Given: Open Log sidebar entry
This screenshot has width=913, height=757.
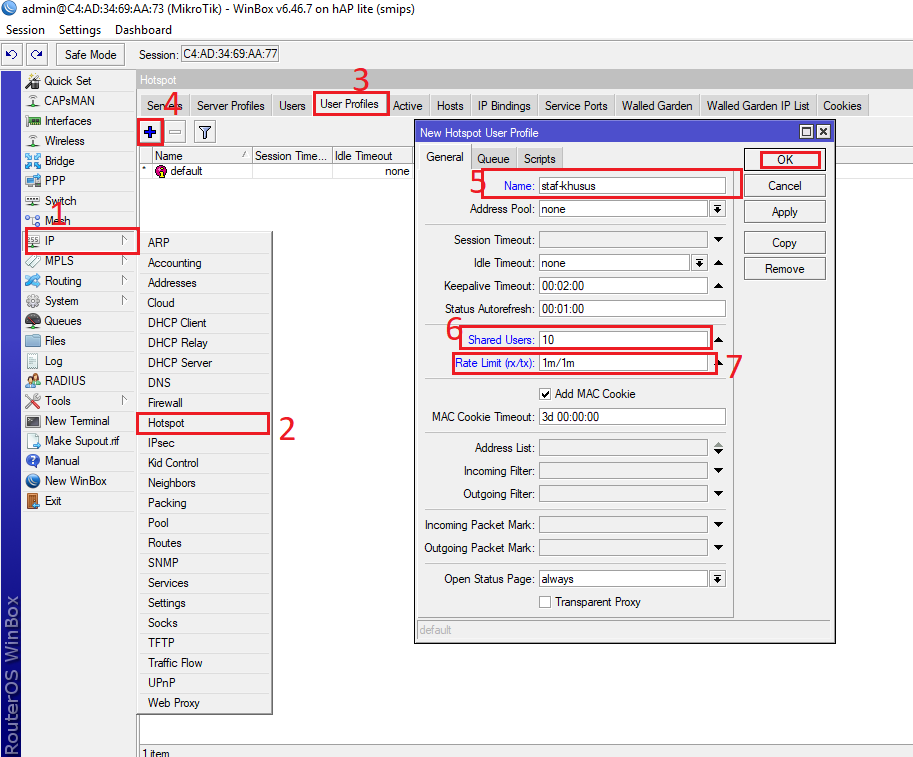Looking at the screenshot, I should click(x=54, y=361).
